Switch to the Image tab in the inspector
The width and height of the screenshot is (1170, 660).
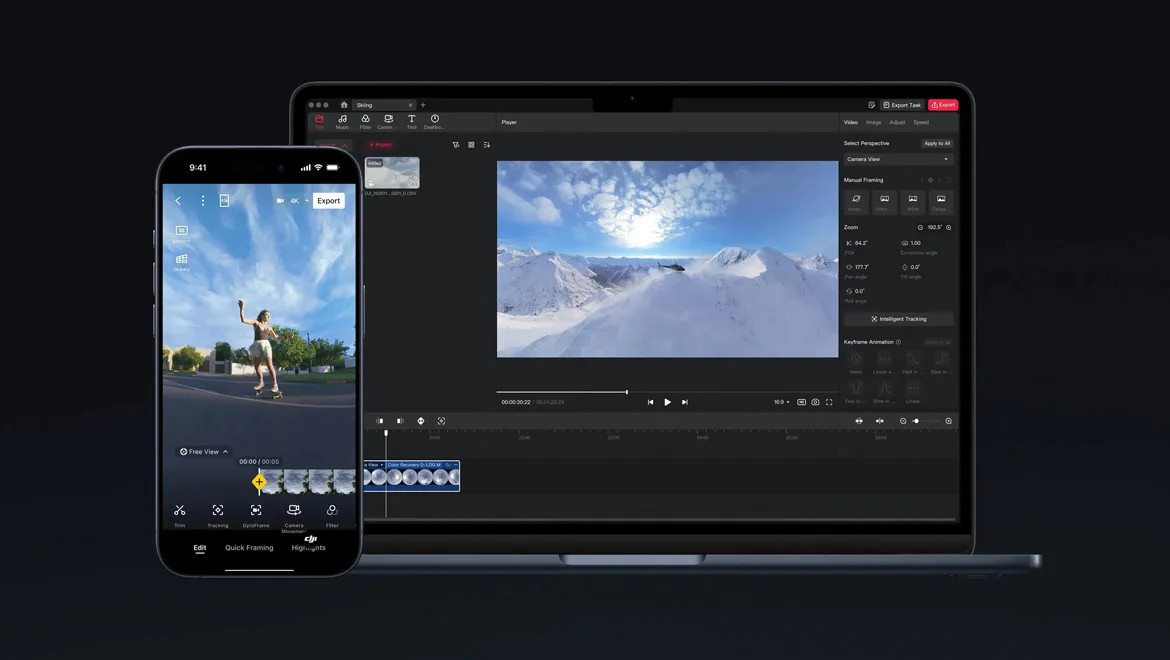click(874, 122)
